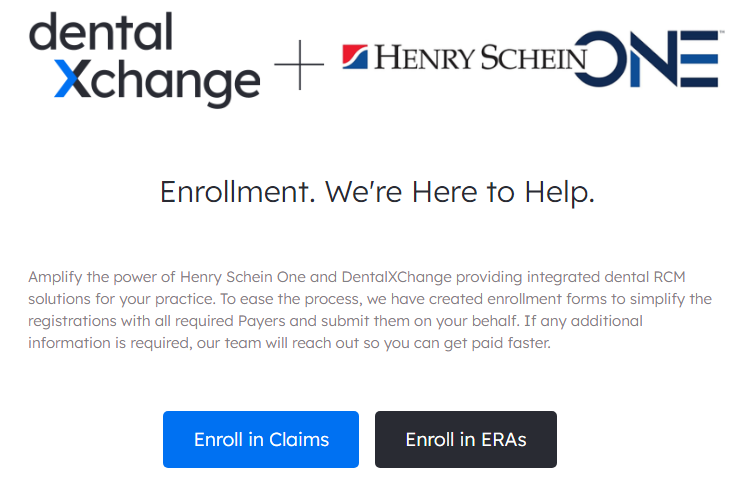The width and height of the screenshot is (754, 483).
Task: Click 'DentalXChange' in the paragraph text
Action: tap(397, 277)
